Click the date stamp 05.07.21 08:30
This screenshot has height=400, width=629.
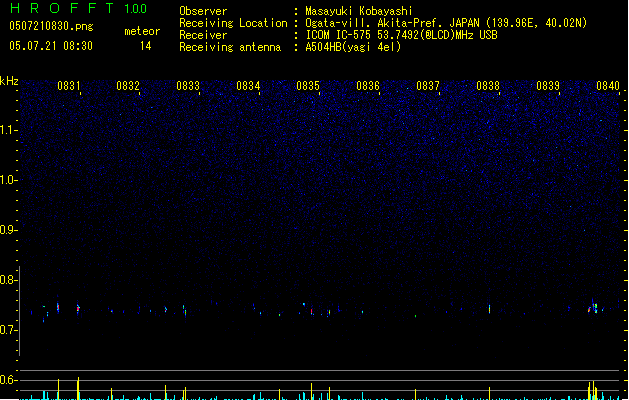pos(51,46)
